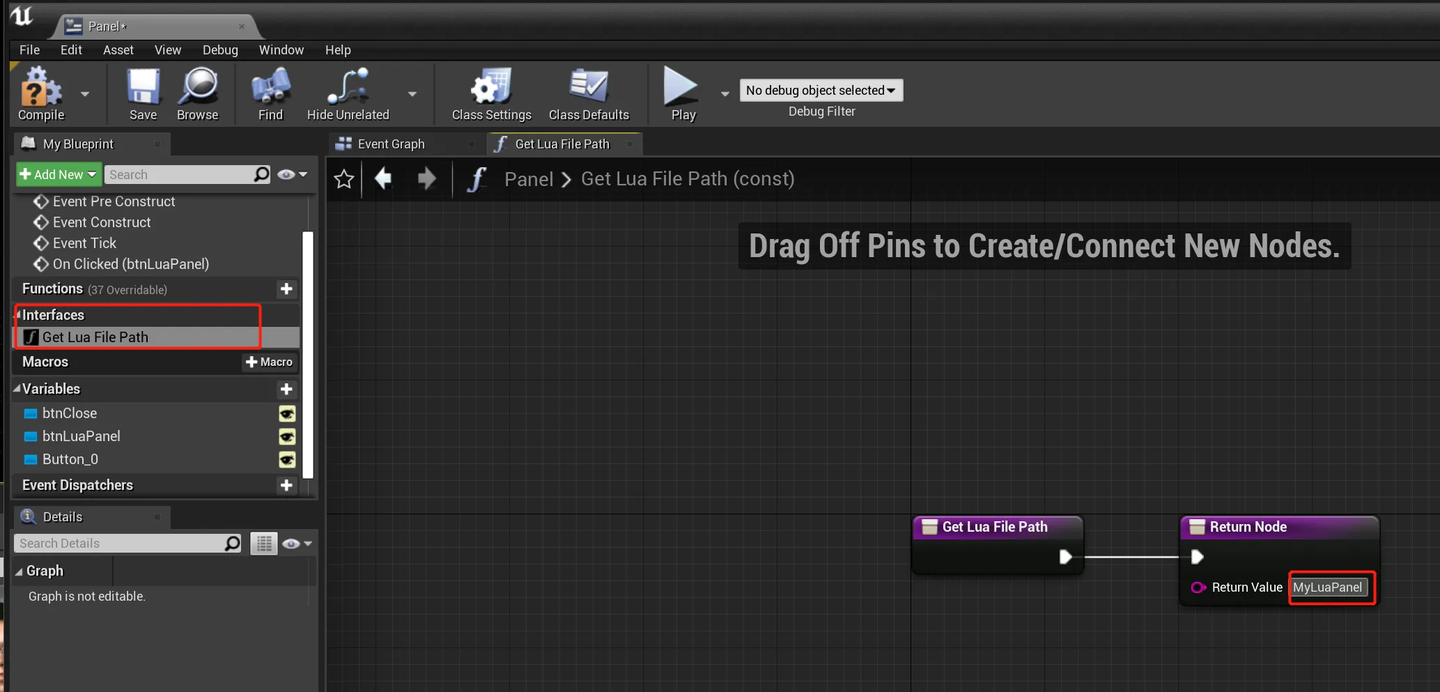The height and width of the screenshot is (692, 1440).
Task: Toggle the eye visibility for Button_0
Action: tap(287, 459)
